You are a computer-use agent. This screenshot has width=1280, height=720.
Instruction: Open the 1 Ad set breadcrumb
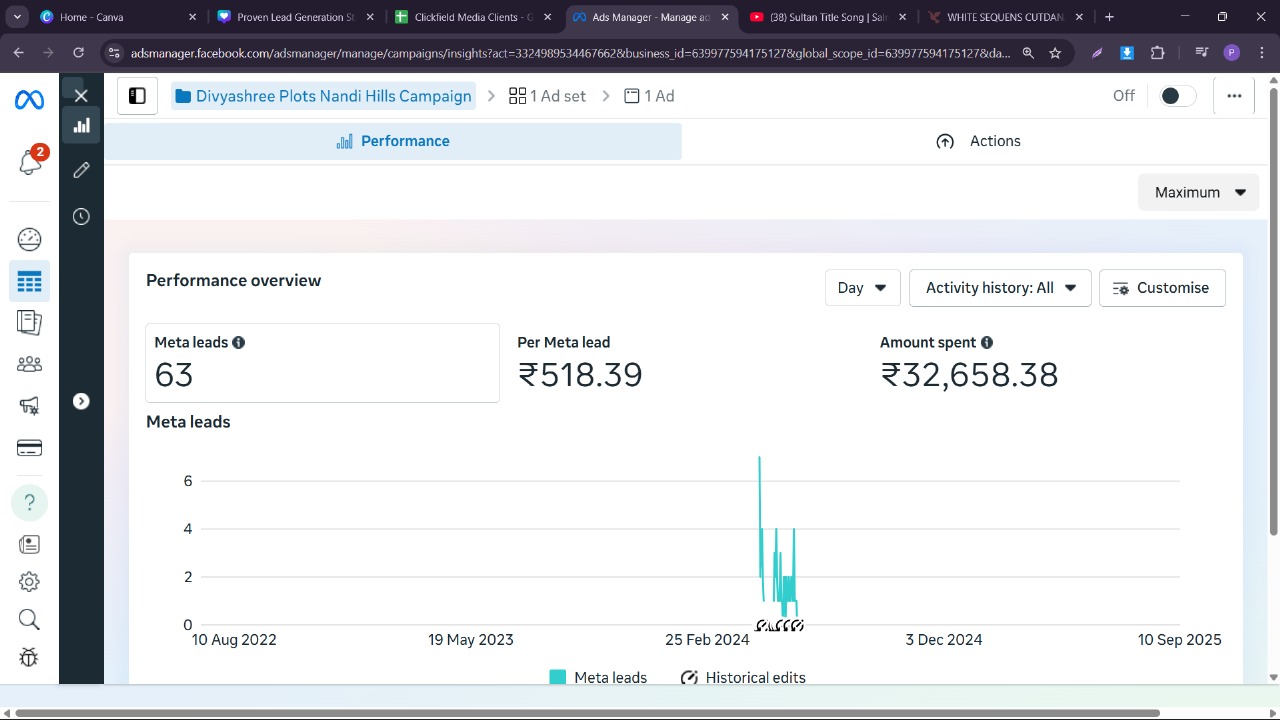(x=547, y=96)
